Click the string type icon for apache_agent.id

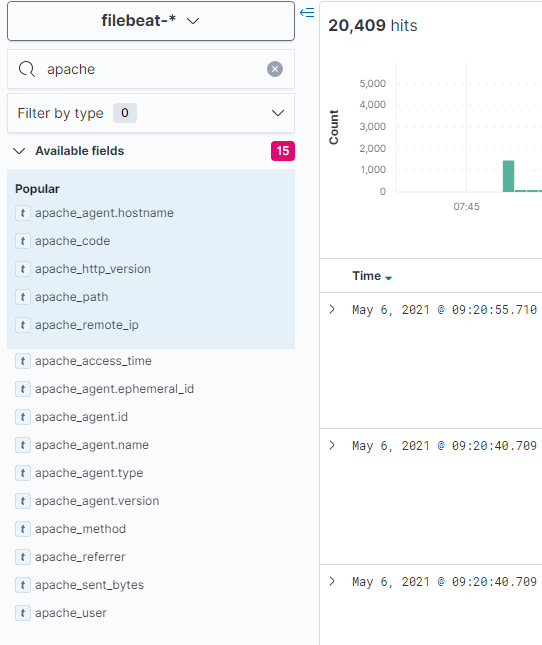(23, 417)
